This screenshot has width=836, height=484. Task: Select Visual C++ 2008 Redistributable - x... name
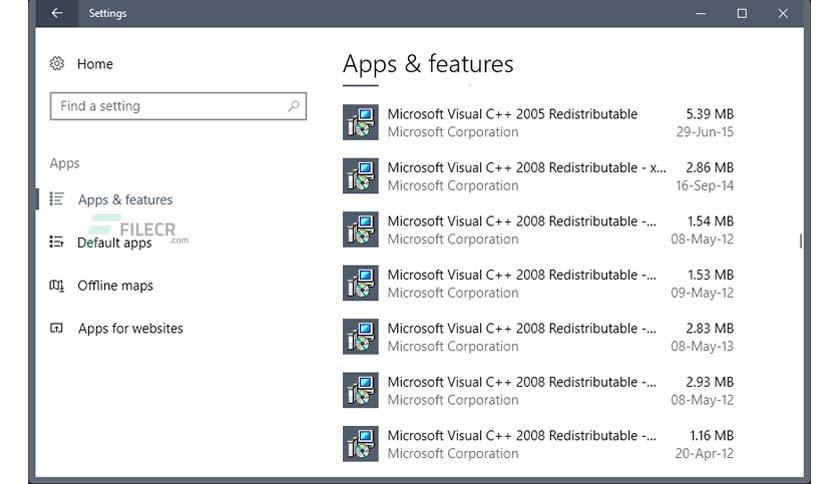tap(527, 168)
